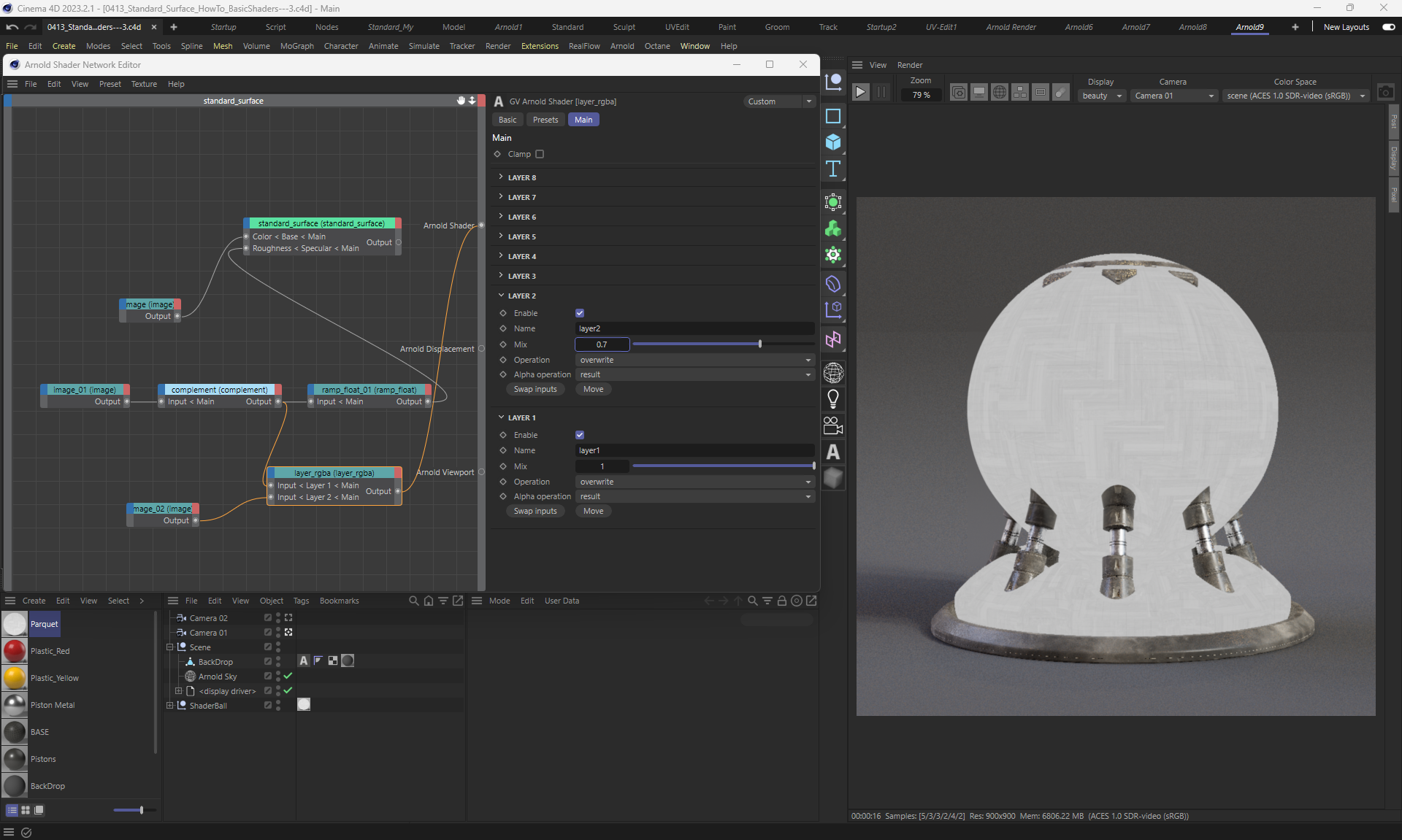
Task: Click the Camera object icon in sidebar
Action: point(833,425)
